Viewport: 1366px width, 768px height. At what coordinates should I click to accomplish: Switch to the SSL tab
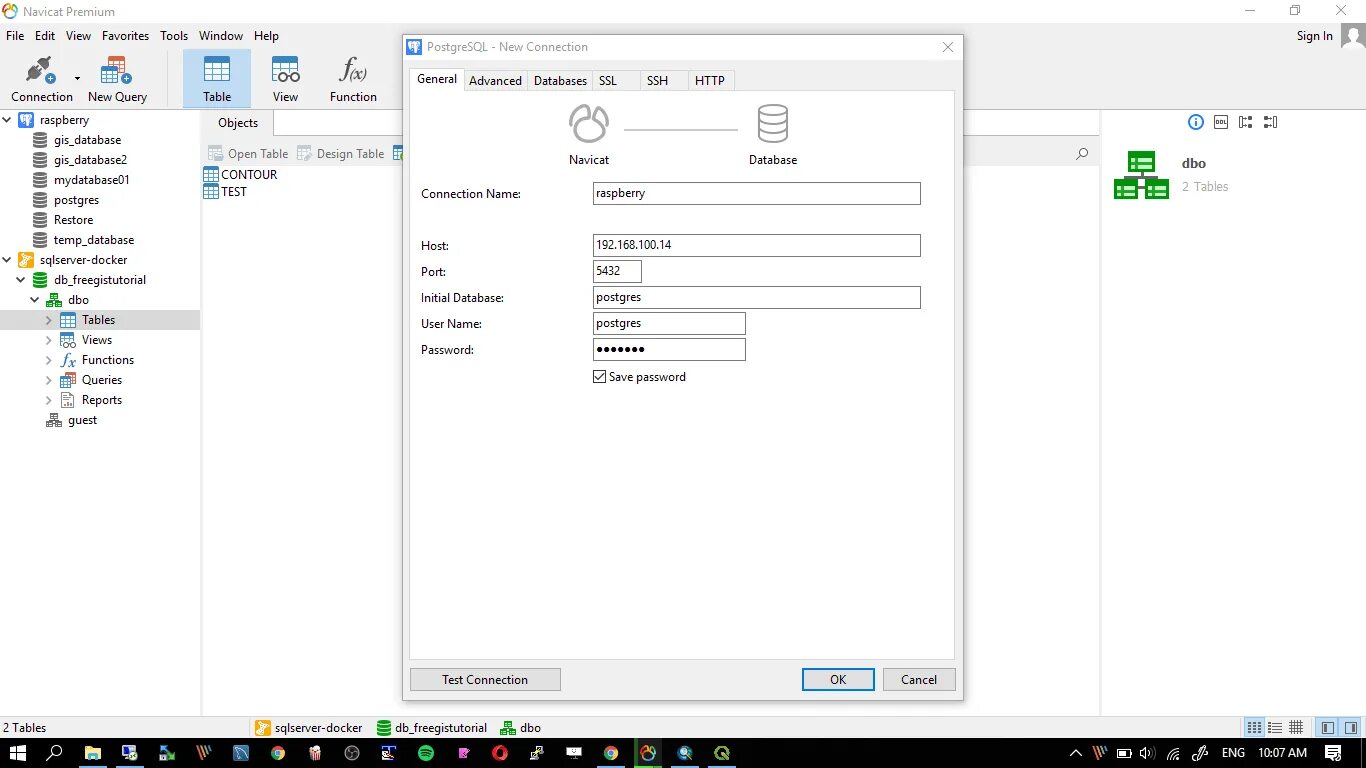click(x=608, y=80)
